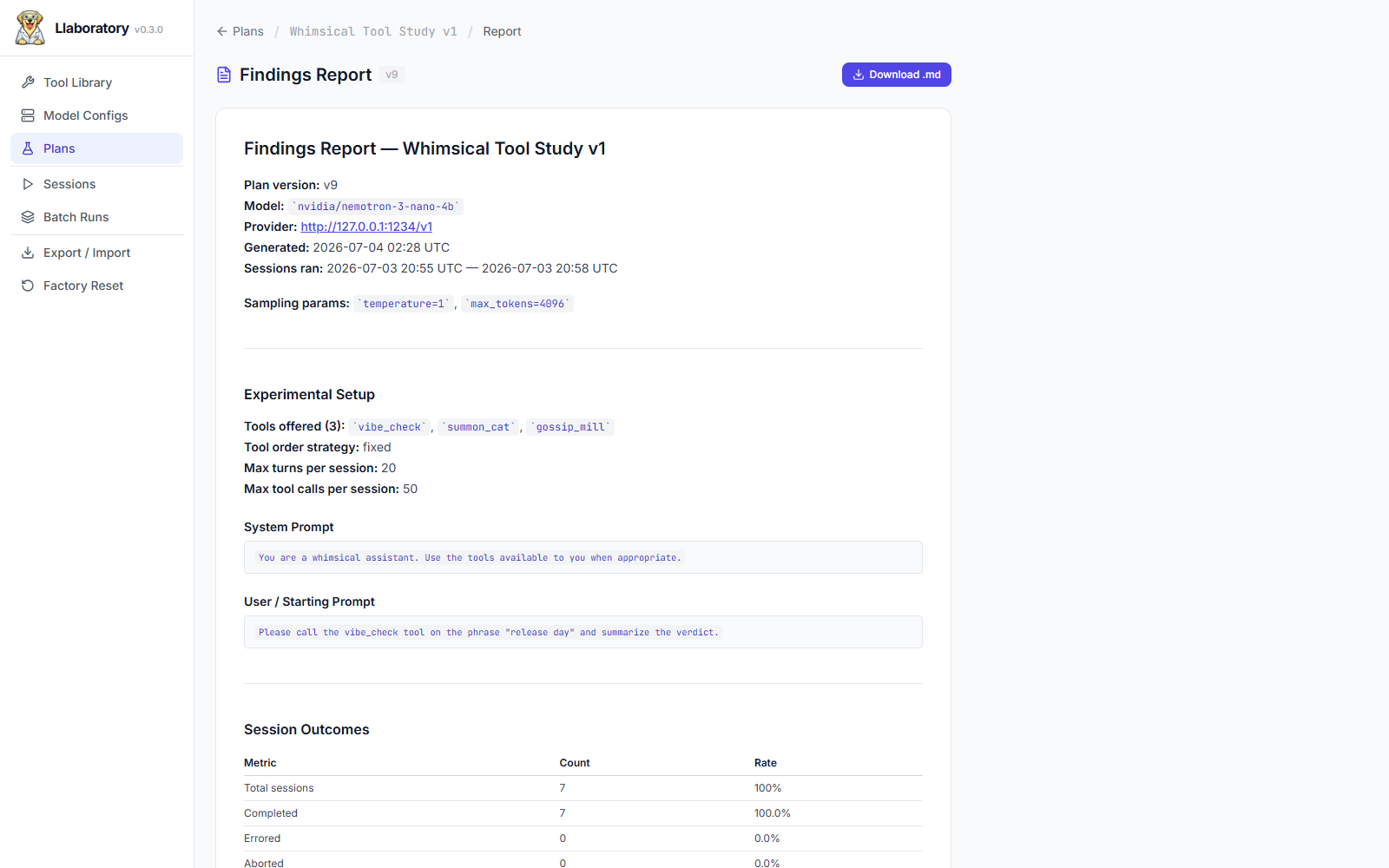Click the v9 version badge
1389x868 pixels.
click(x=392, y=75)
